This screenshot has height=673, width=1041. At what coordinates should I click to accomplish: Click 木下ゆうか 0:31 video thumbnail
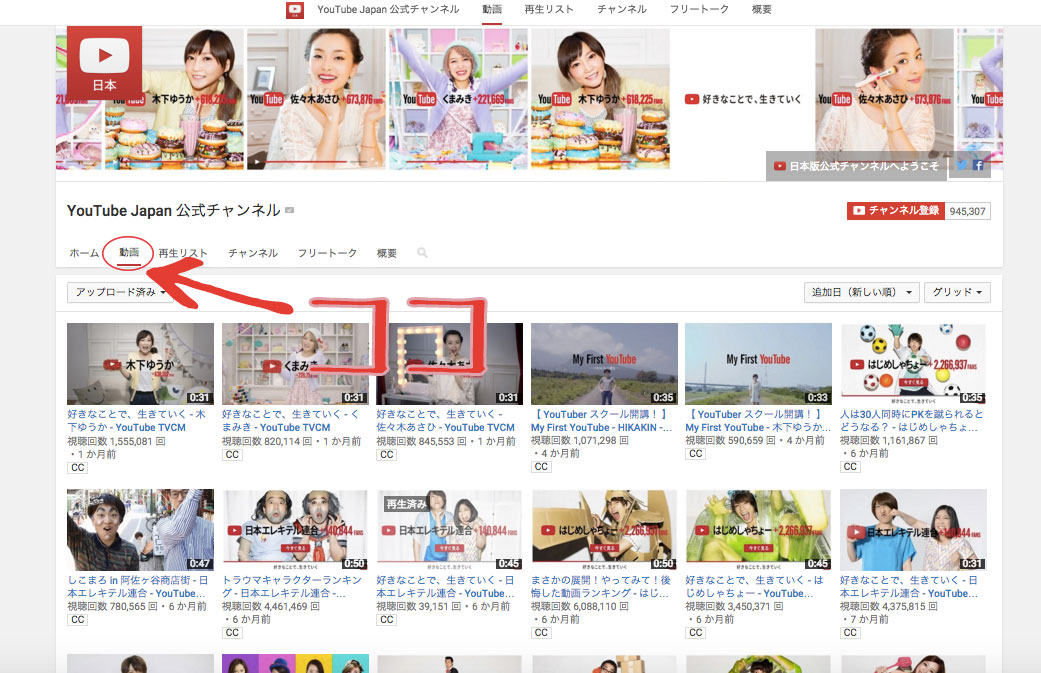click(x=140, y=364)
